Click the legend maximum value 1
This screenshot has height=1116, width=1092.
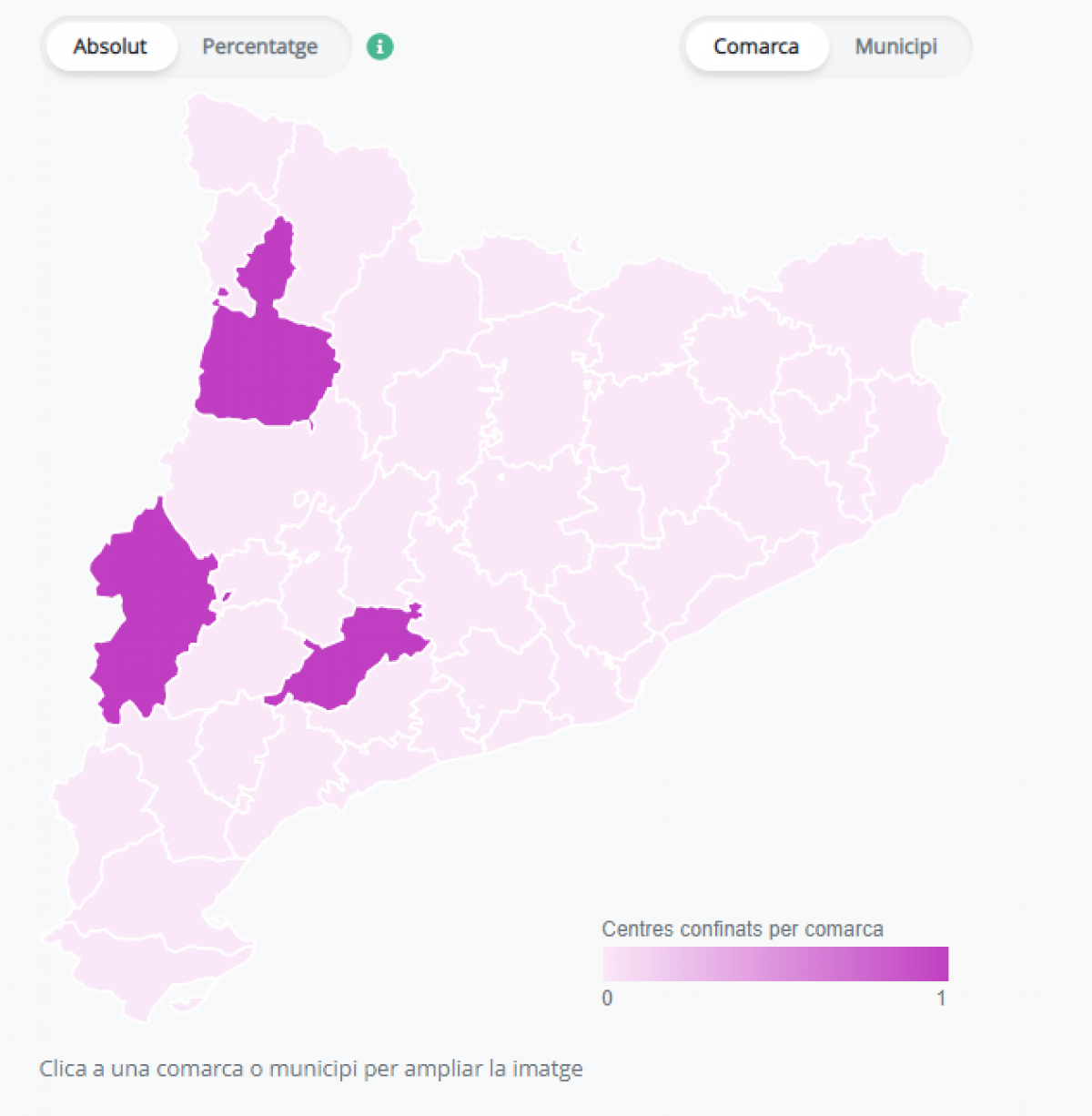point(941,999)
